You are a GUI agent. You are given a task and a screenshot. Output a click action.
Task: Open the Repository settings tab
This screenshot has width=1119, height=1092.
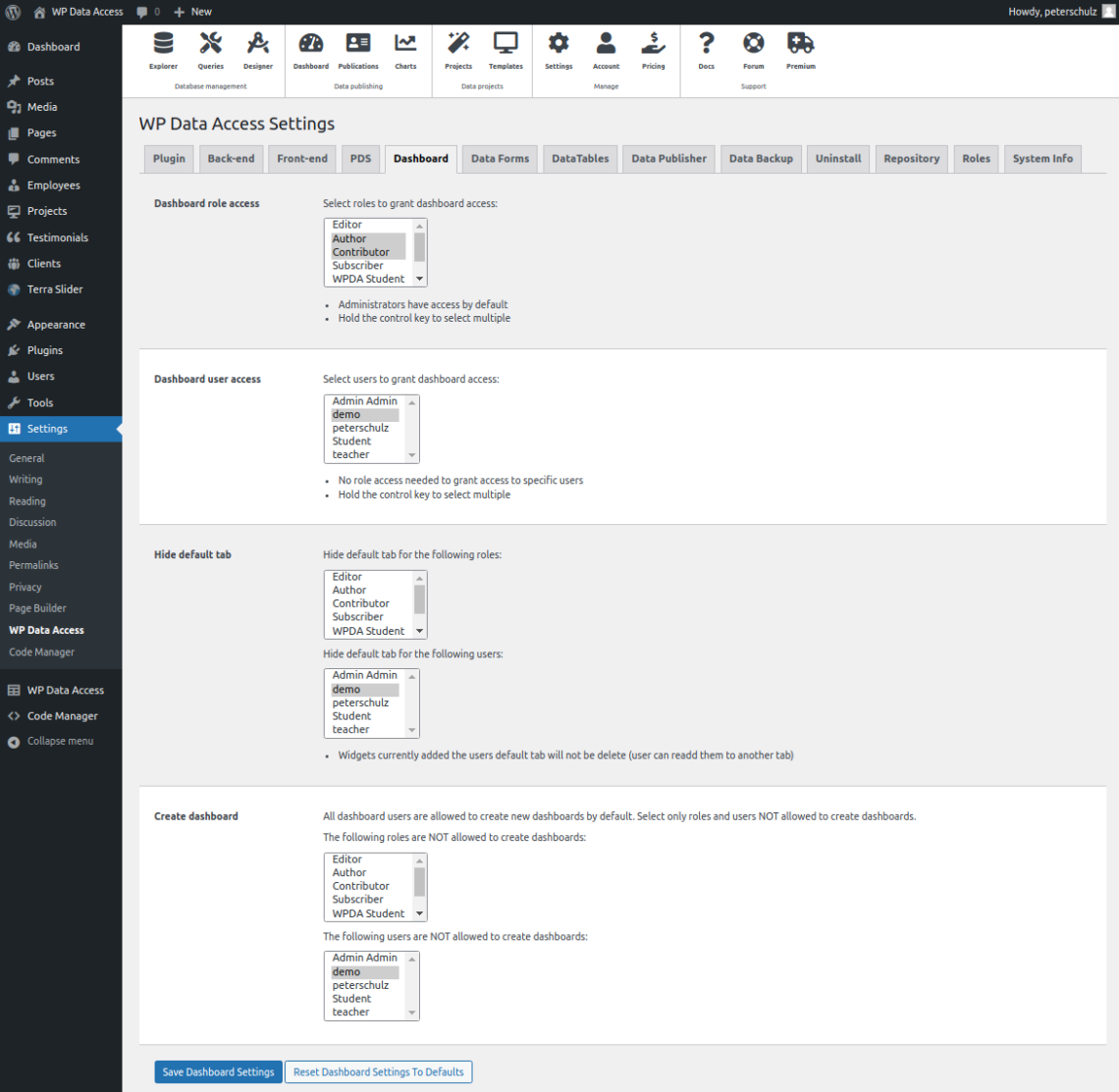pyautogui.click(x=911, y=158)
